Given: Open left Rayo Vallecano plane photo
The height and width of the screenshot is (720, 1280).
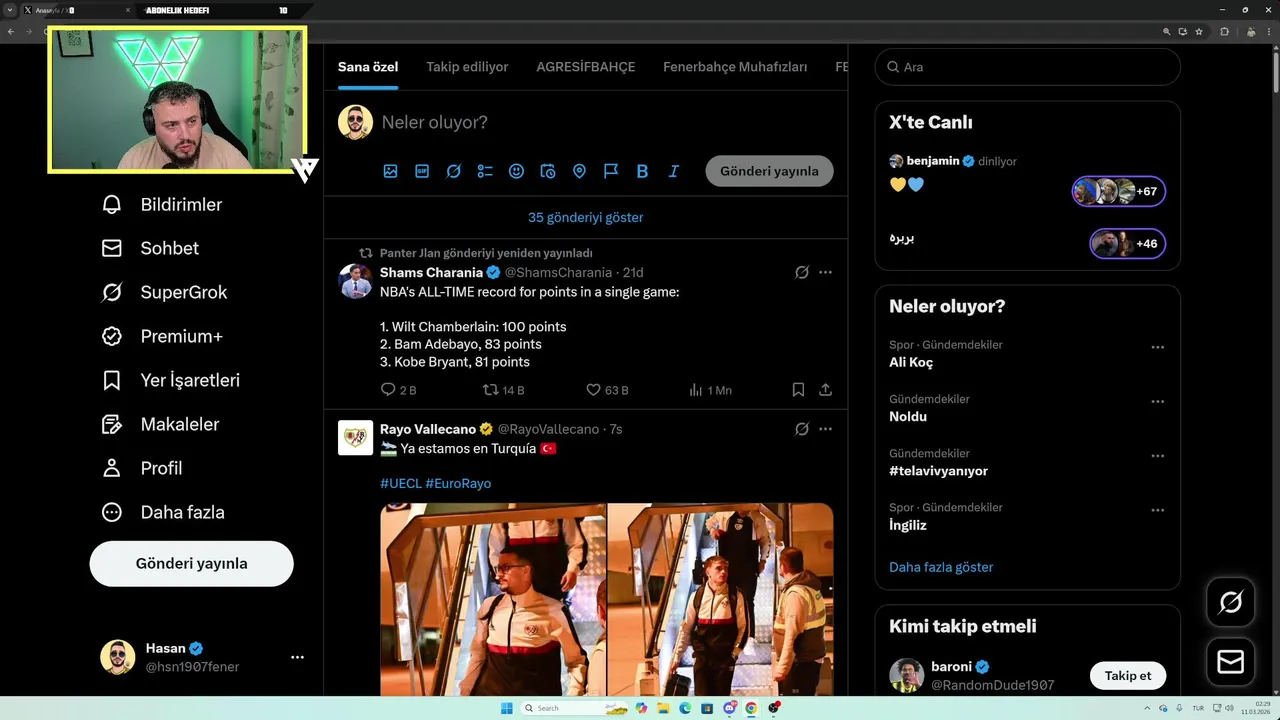Looking at the screenshot, I should click(493, 600).
